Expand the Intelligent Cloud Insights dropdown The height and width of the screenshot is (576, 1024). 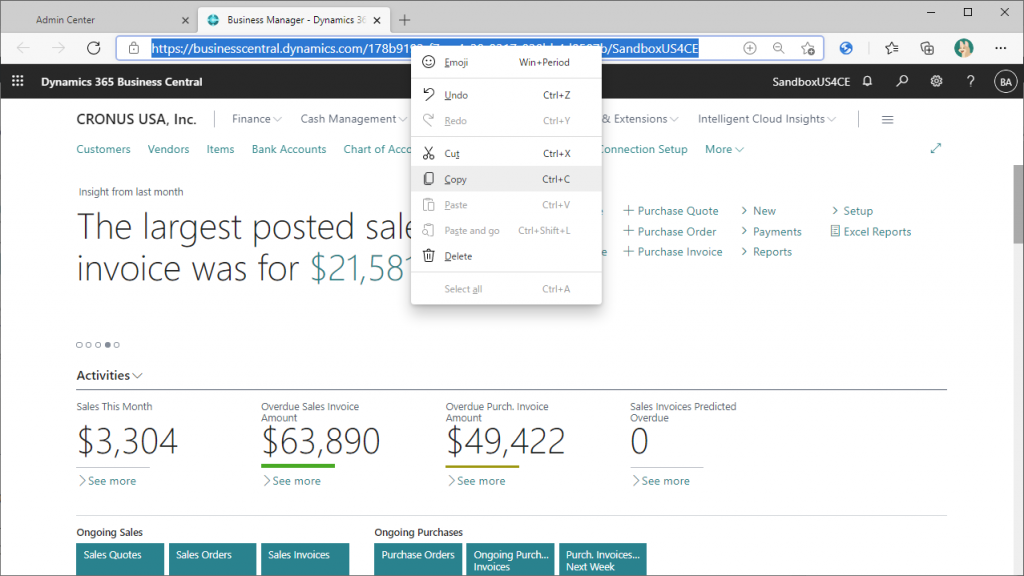768,119
